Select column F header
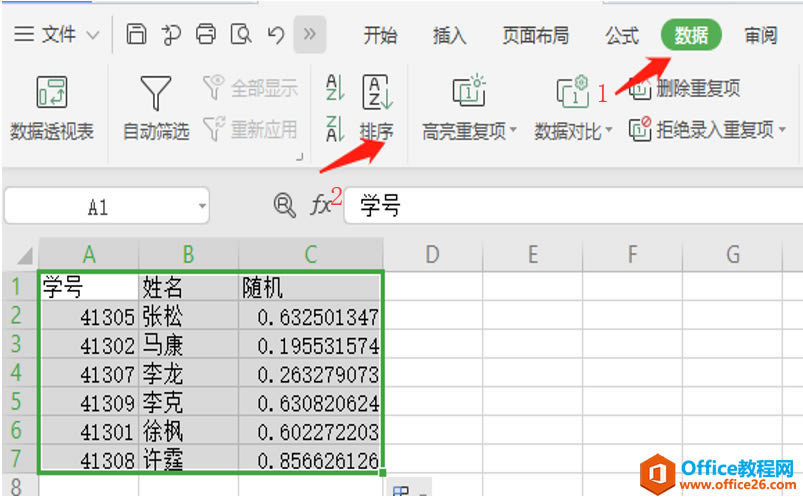 point(632,254)
